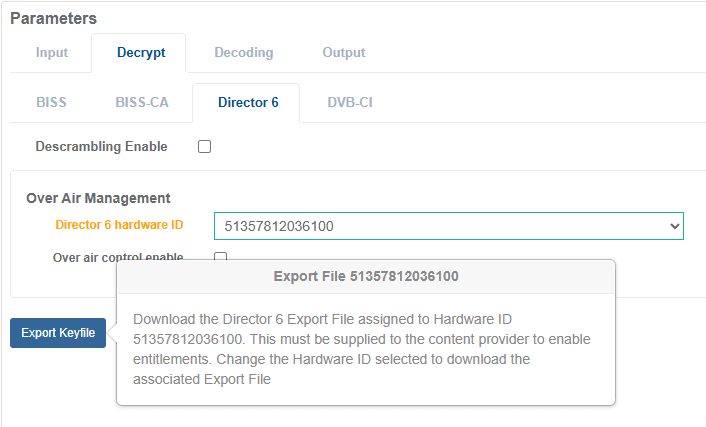Screen dimensions: 706x427
Task: Select the Director 6 sub-tab
Action: pyautogui.click(x=248, y=103)
